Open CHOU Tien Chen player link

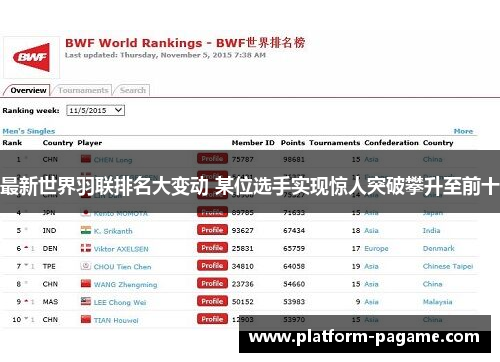pos(122,267)
